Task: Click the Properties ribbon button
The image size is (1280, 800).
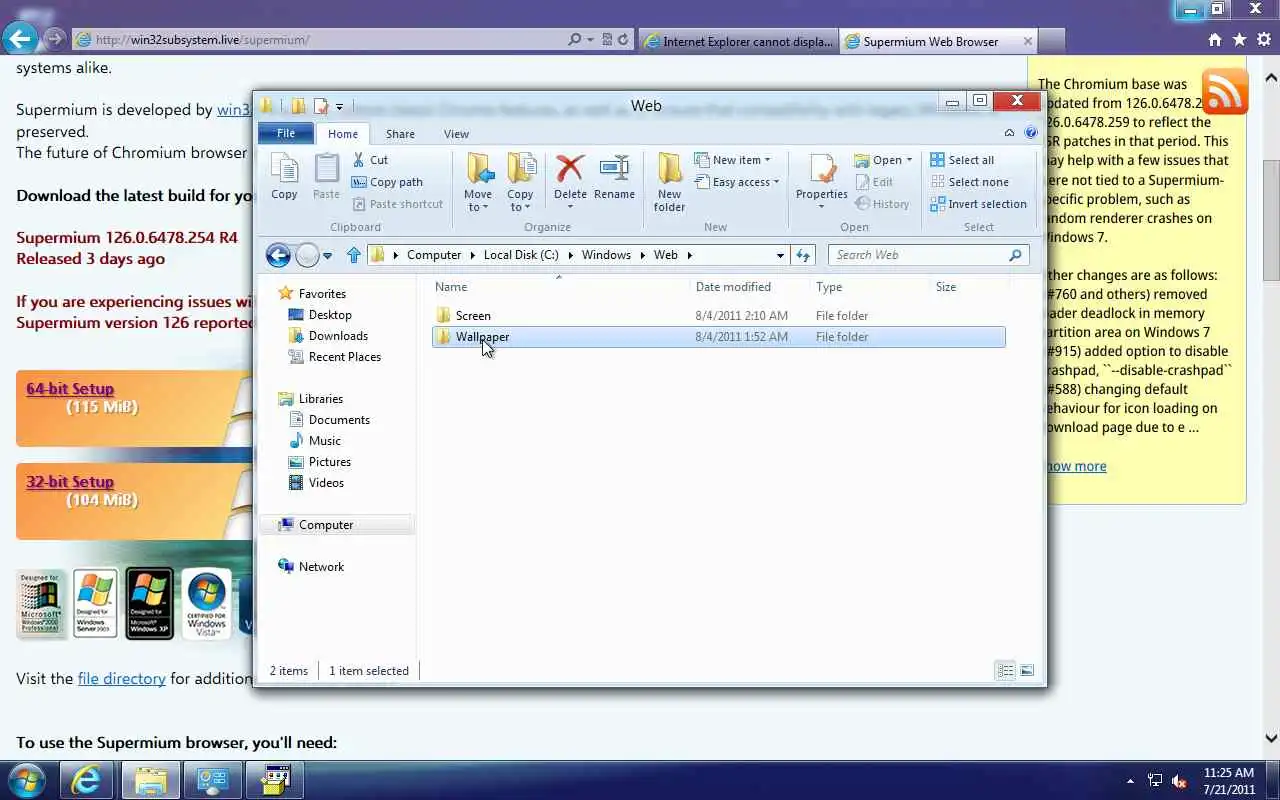Action: coord(822,183)
